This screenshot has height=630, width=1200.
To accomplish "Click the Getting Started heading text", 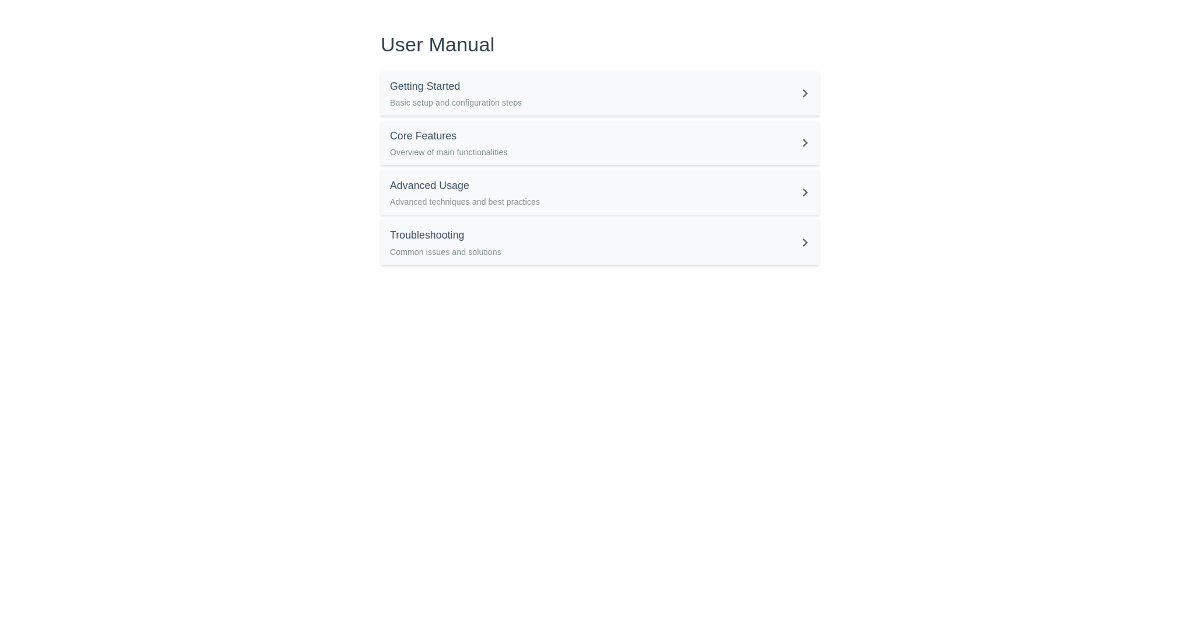I will click(424, 86).
